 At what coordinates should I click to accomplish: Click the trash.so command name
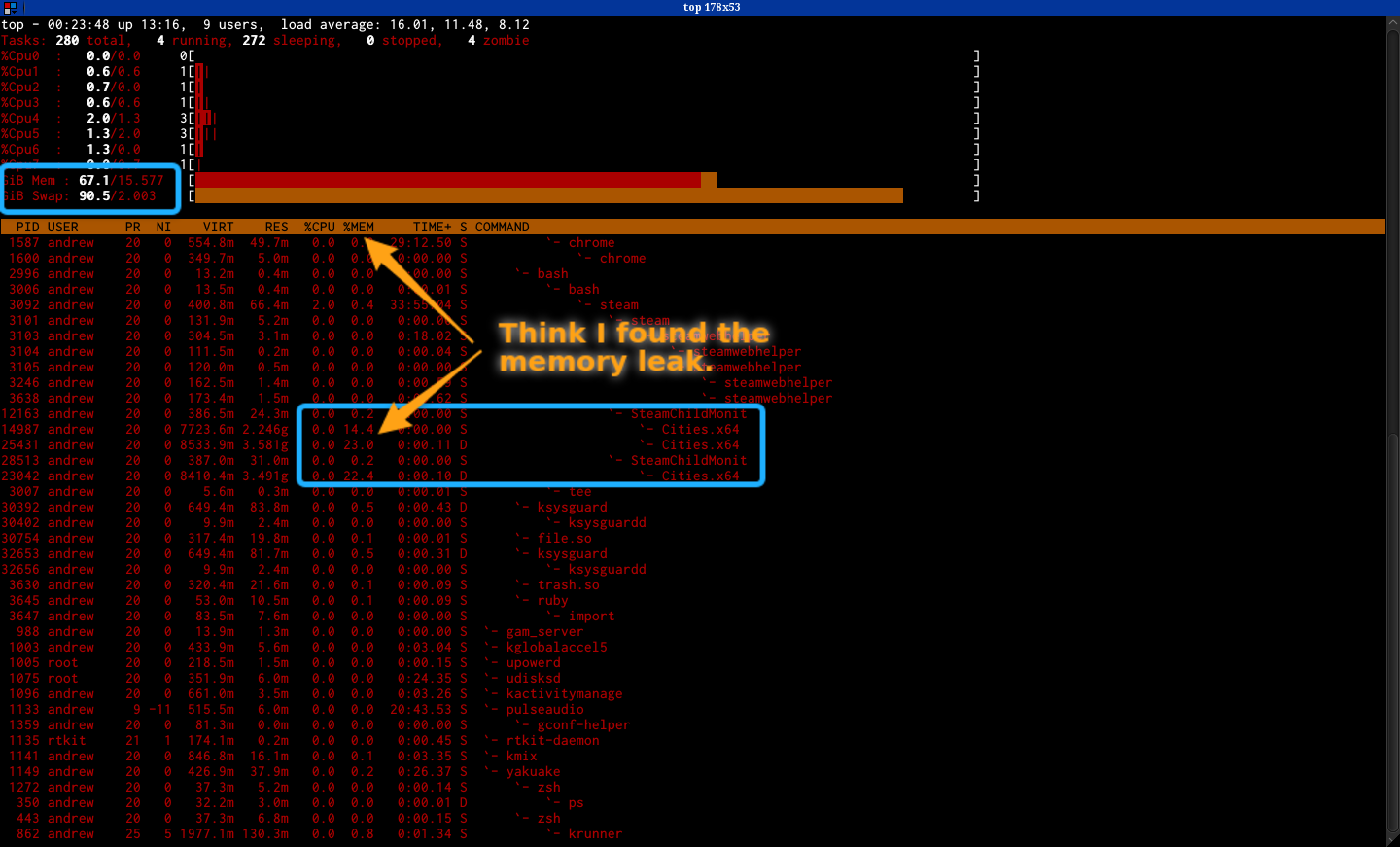pyautogui.click(x=569, y=584)
